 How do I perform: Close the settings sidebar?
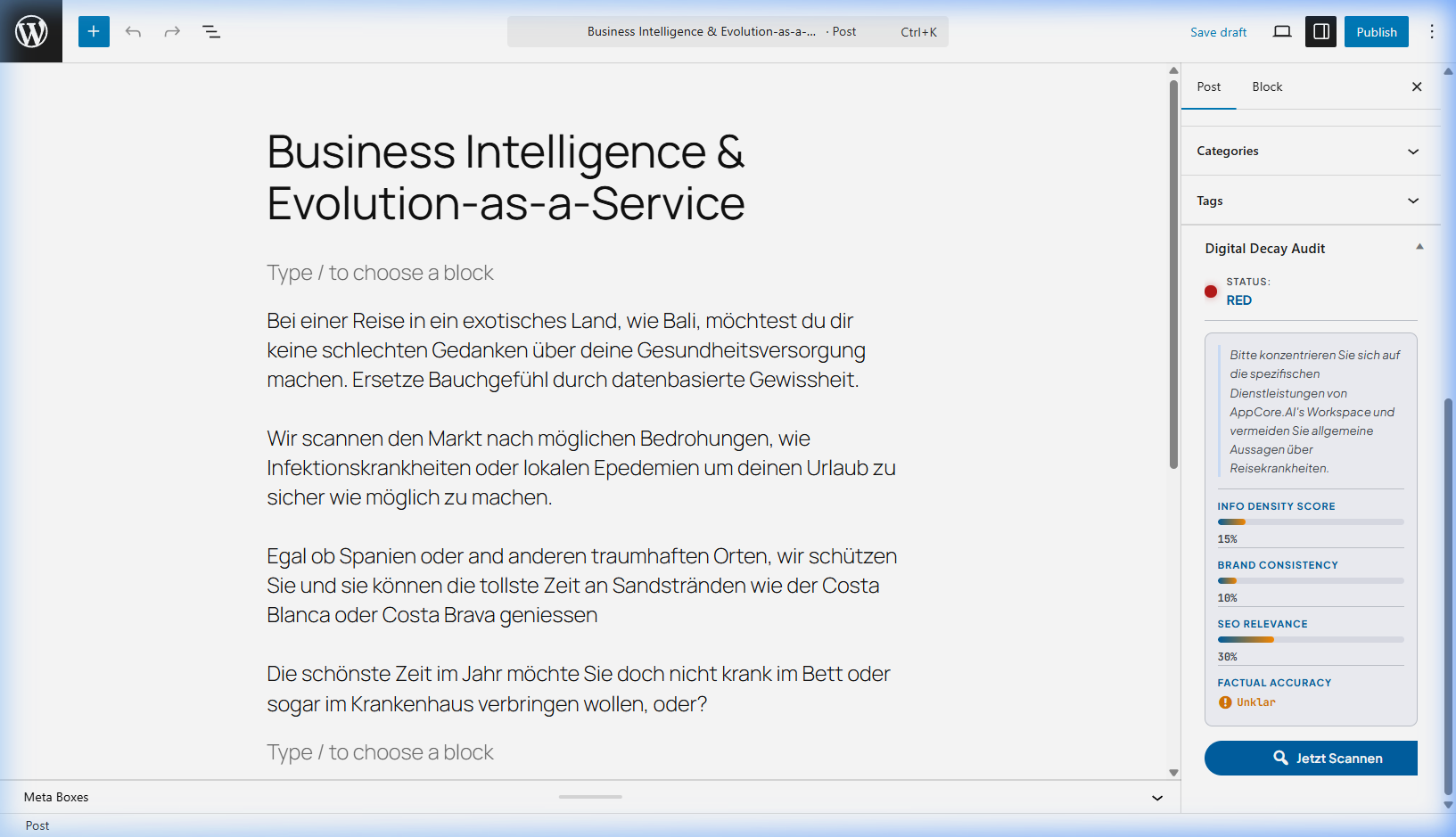click(1417, 86)
